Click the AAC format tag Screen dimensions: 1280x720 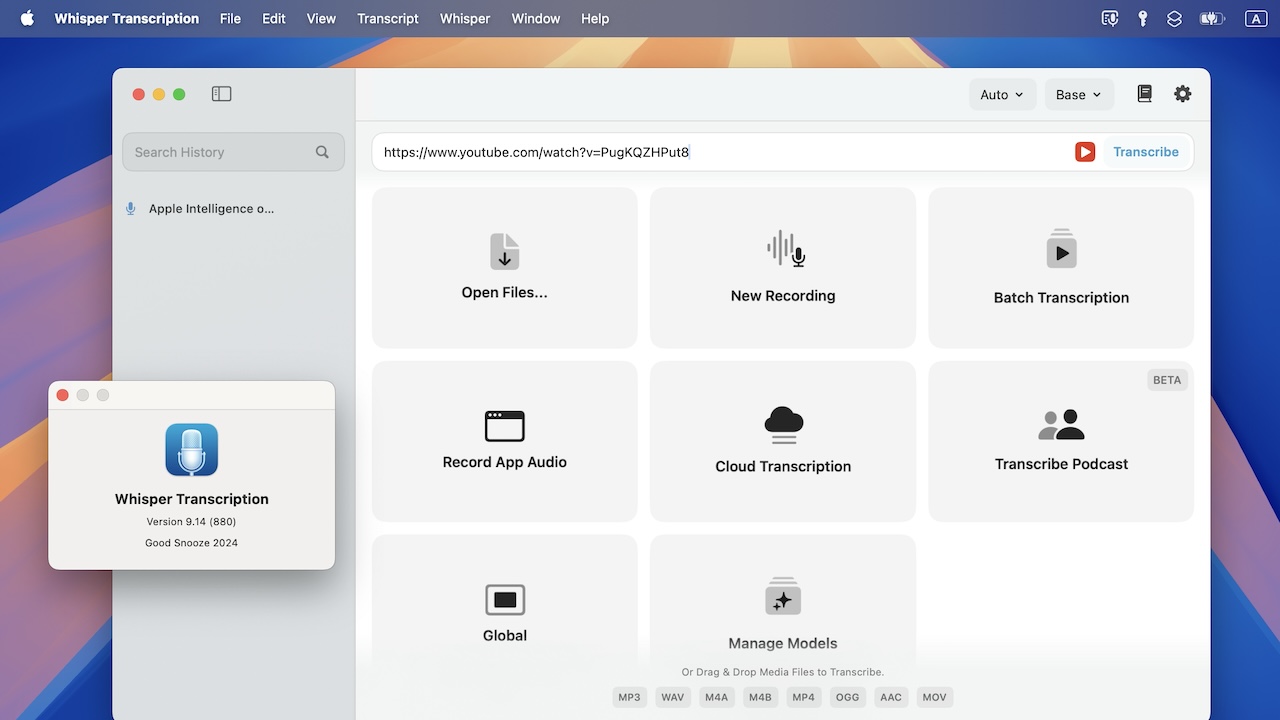[x=891, y=697]
